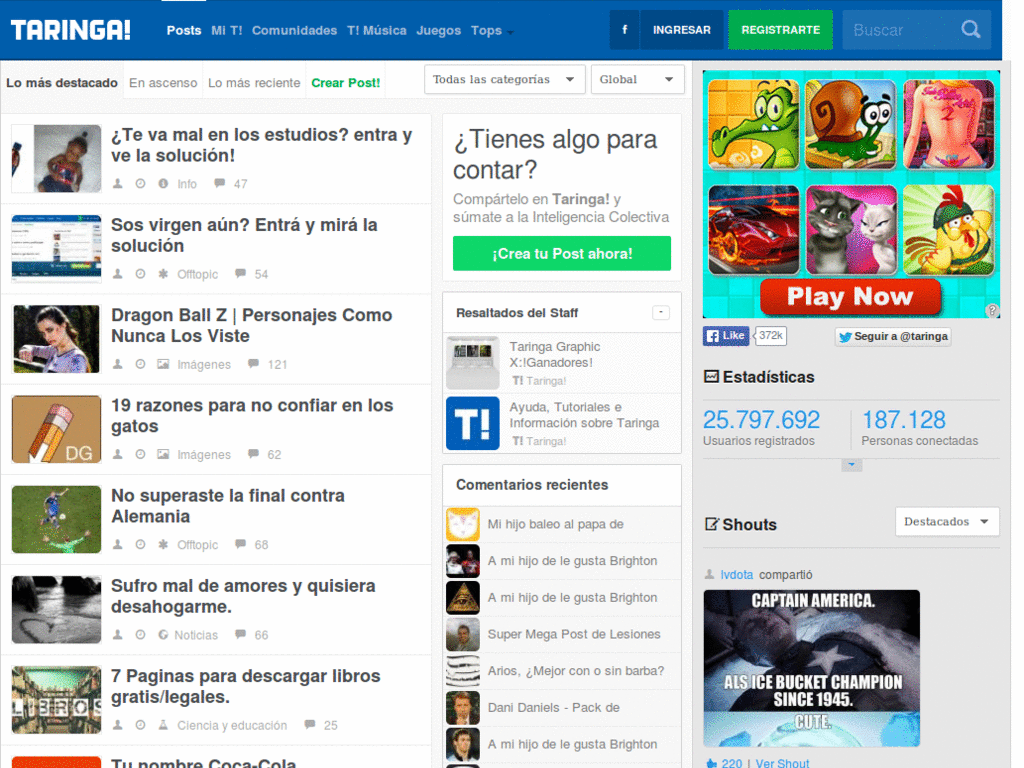This screenshot has height=768, width=1024.
Task: Select the Lo más destacado tab
Action: pyautogui.click(x=62, y=83)
